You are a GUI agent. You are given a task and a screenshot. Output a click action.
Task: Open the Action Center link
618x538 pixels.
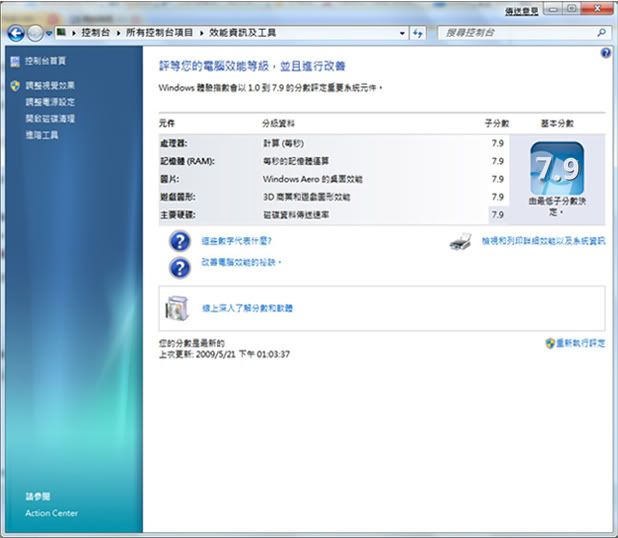52,513
